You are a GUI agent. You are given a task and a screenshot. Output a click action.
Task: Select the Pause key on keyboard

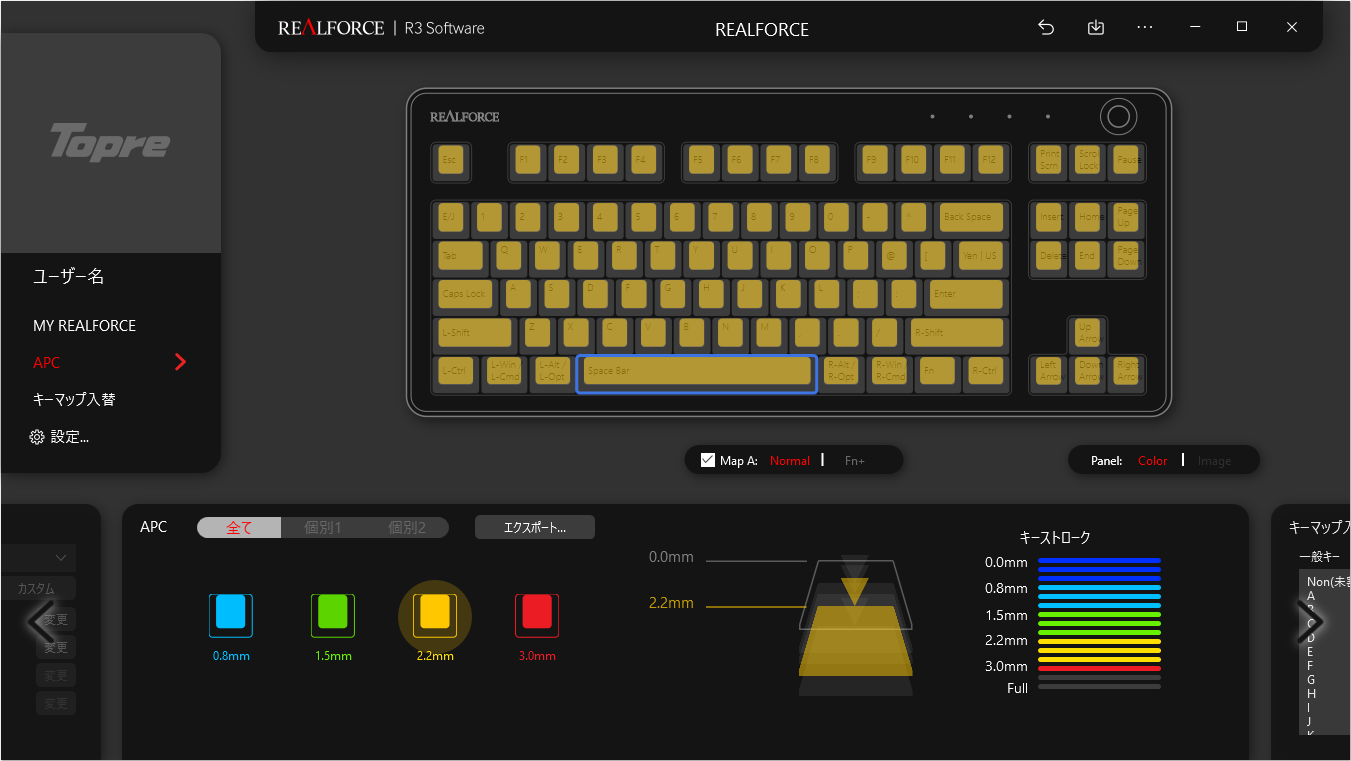pos(1127,160)
